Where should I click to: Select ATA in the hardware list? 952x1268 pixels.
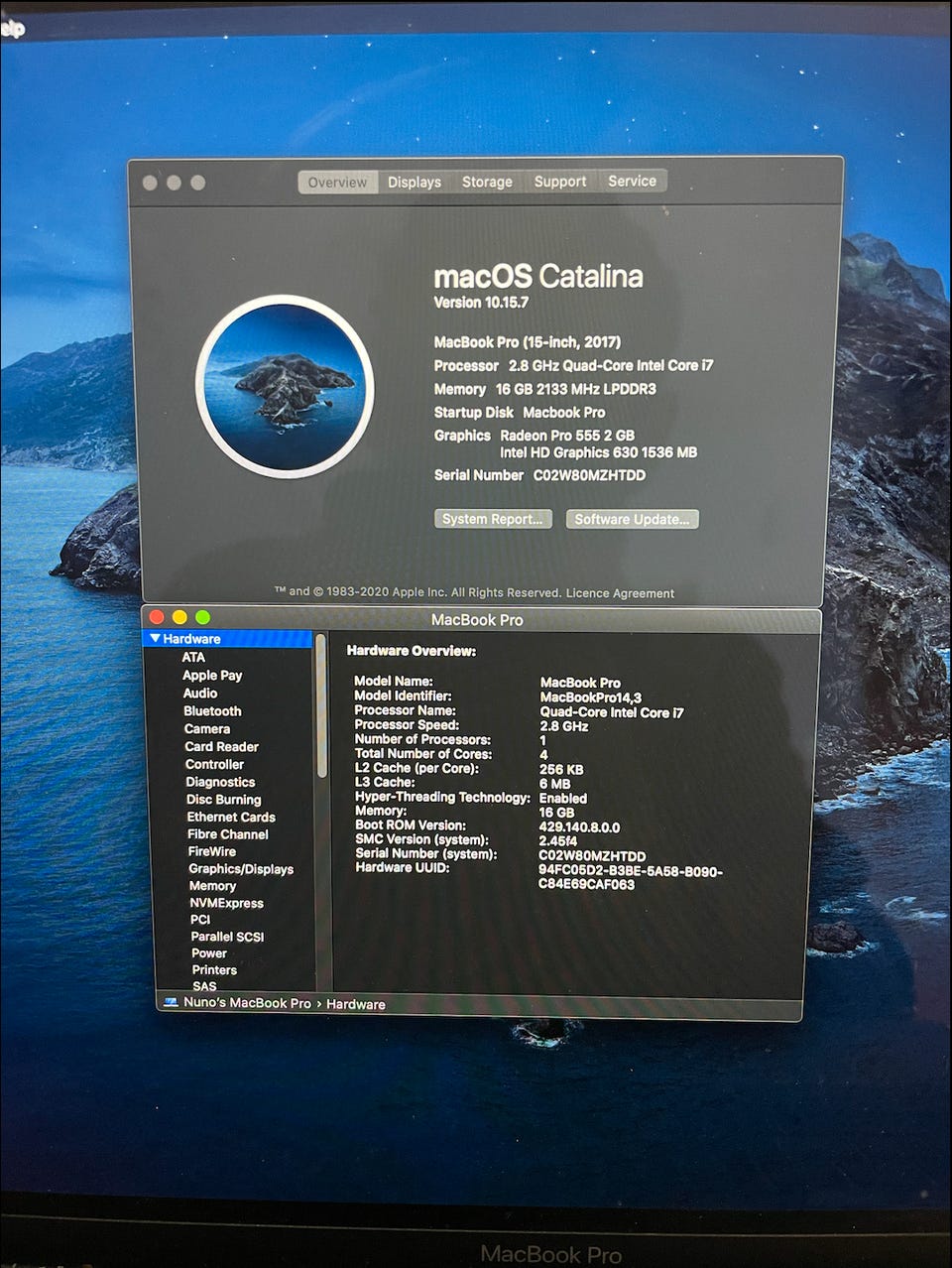point(193,657)
